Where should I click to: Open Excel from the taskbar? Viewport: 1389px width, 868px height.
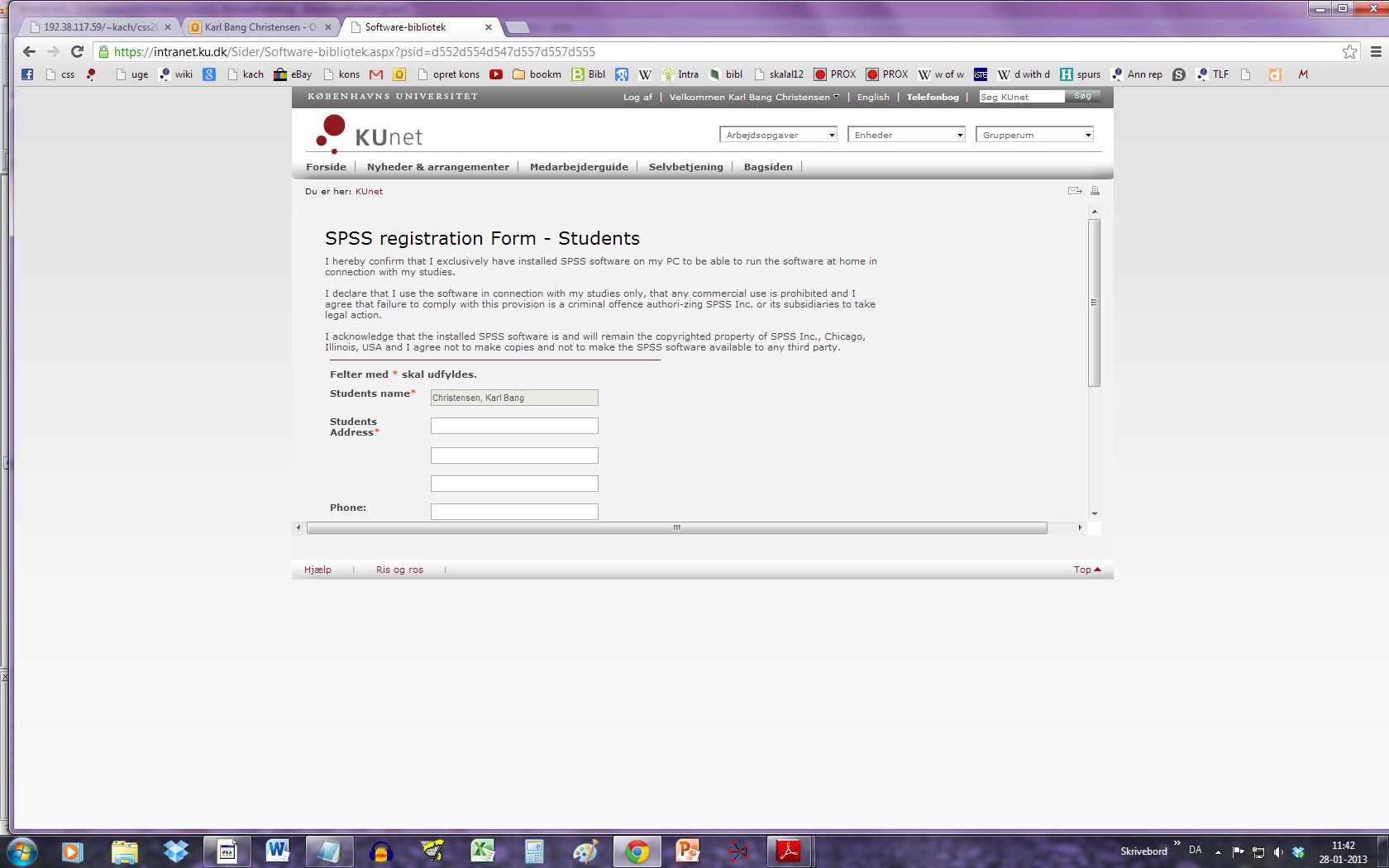[483, 851]
